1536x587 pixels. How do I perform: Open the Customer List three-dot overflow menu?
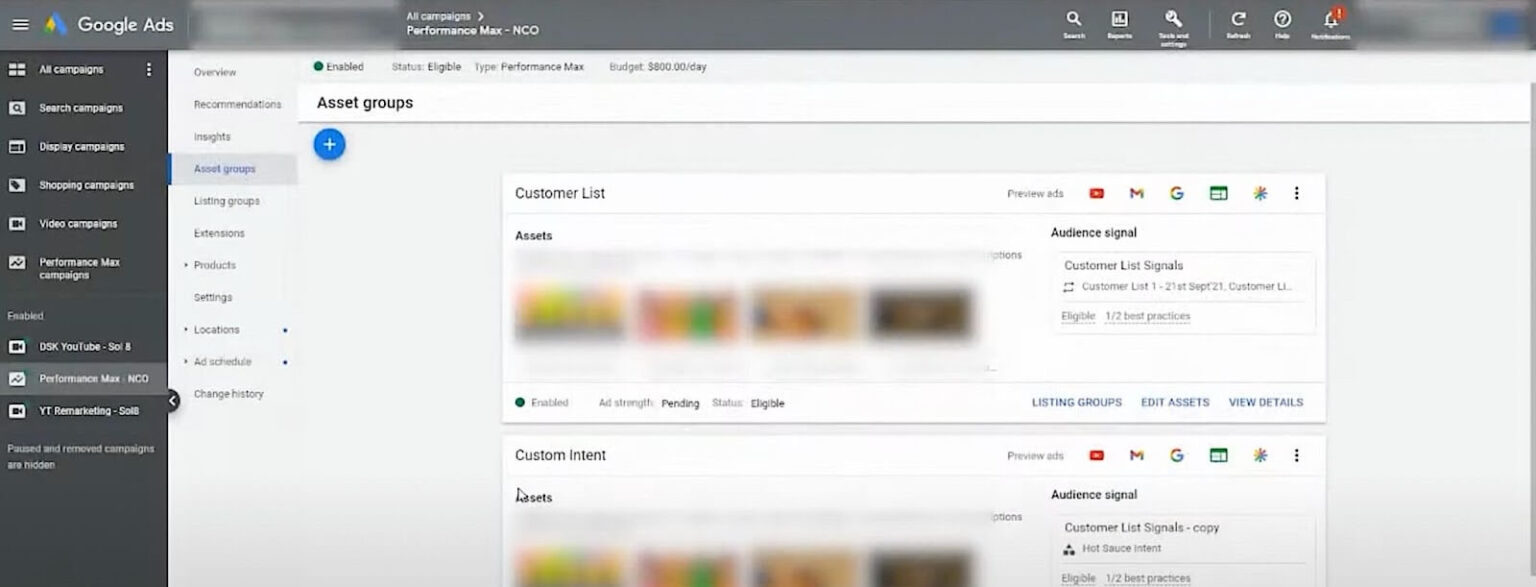click(1297, 193)
